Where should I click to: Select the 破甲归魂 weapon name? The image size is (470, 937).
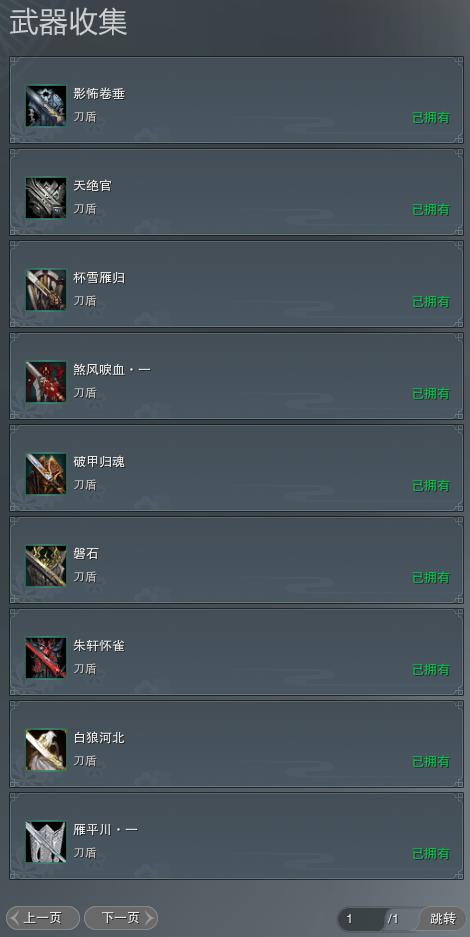click(99, 462)
